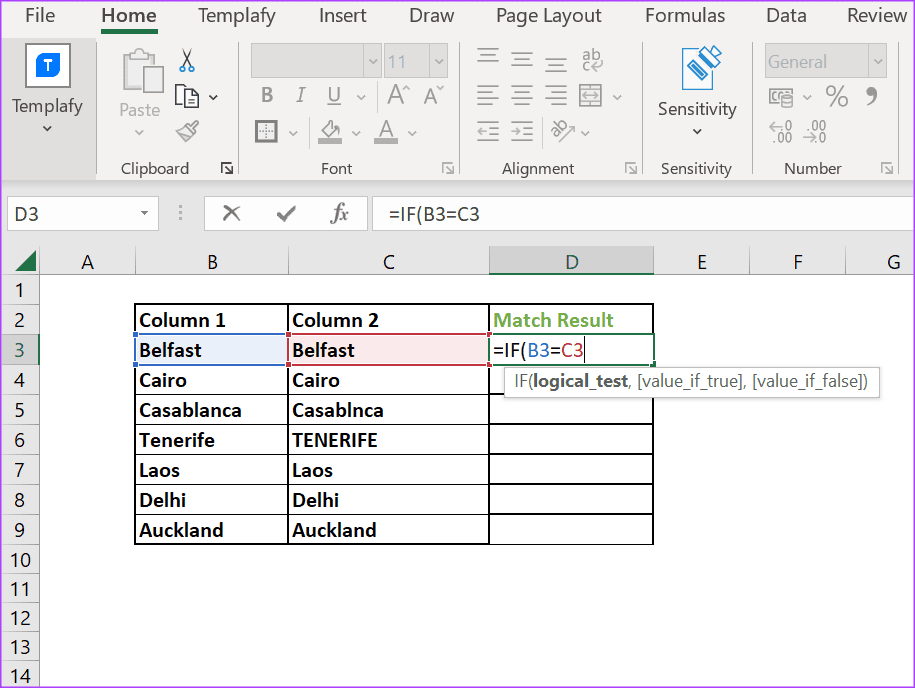Switch to Templafy tab

(x=236, y=16)
